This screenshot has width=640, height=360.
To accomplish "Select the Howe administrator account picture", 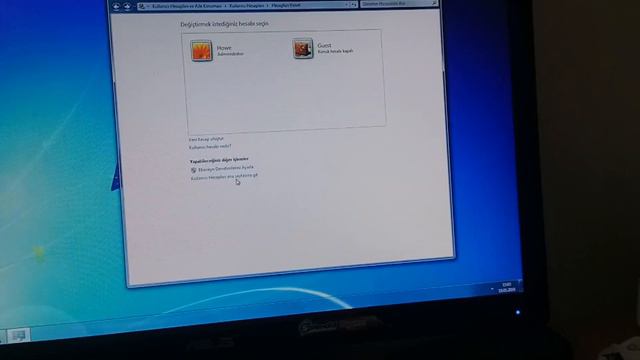I will point(201,51).
